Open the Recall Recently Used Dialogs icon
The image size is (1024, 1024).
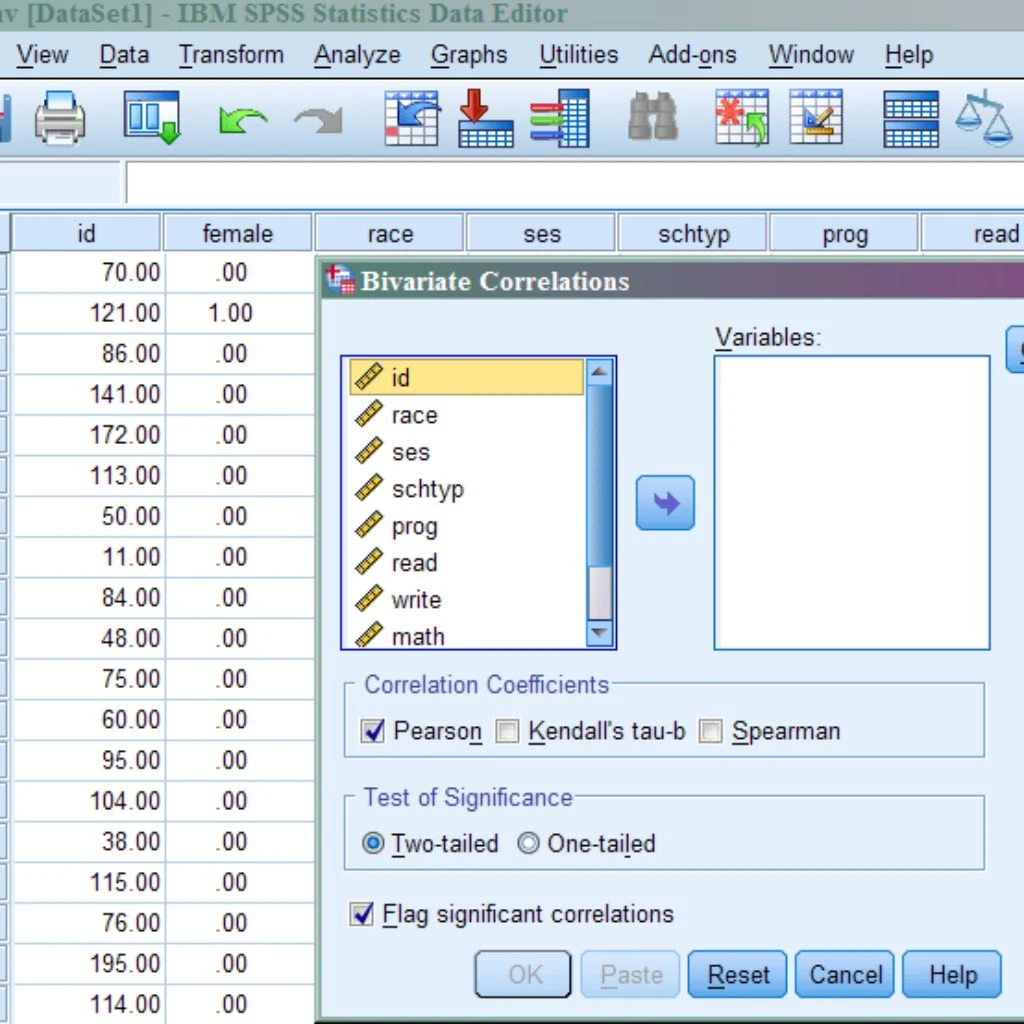(150, 118)
